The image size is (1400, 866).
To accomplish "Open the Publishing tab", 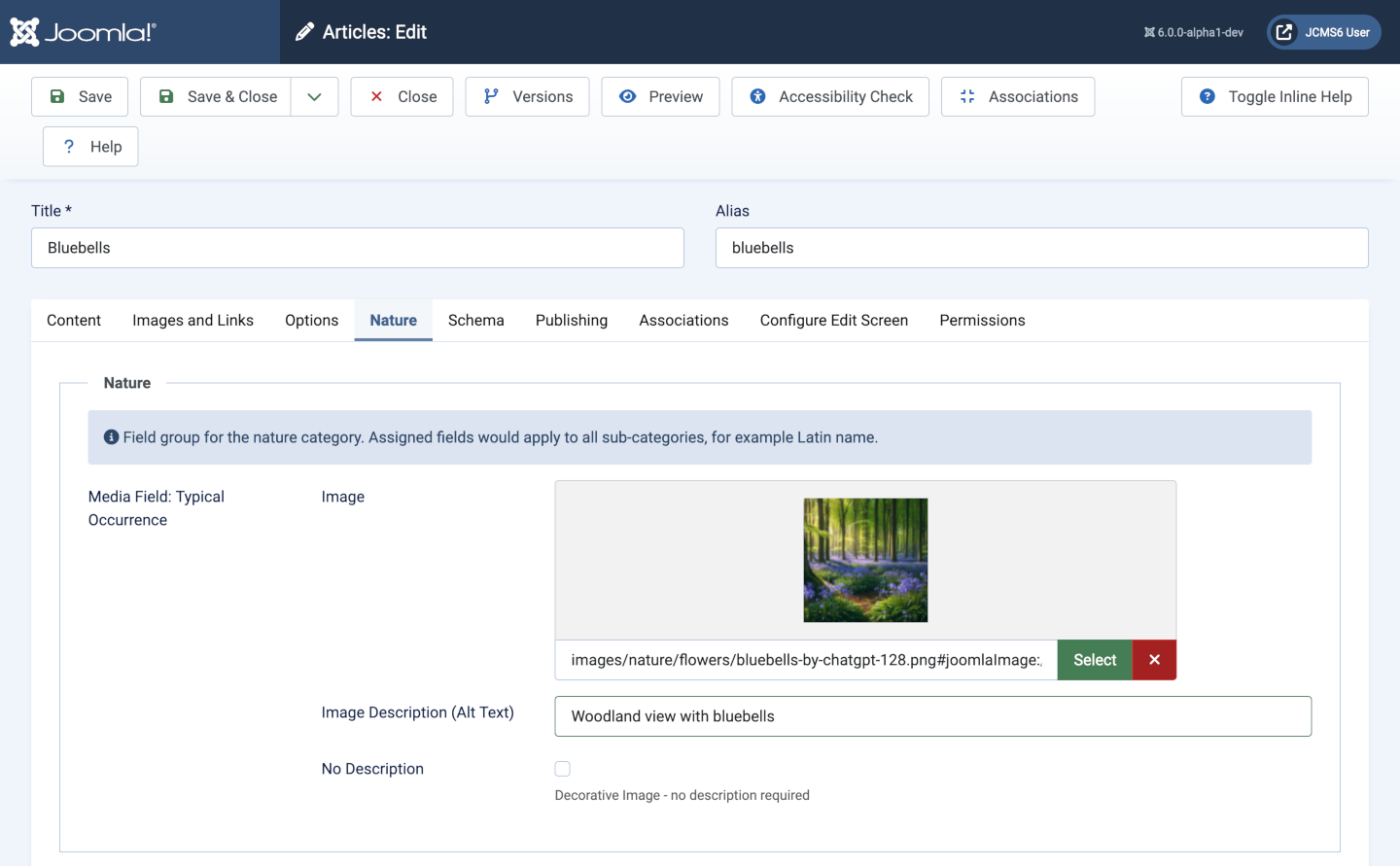I will 572,321.
